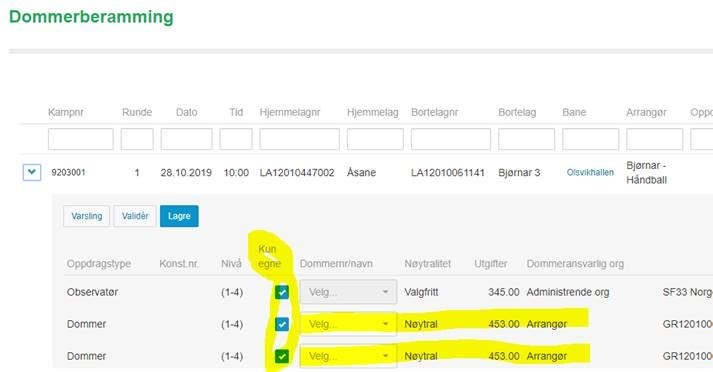Viewport: 713px width, 372px height.
Task: Click the Validér button
Action: [135, 216]
